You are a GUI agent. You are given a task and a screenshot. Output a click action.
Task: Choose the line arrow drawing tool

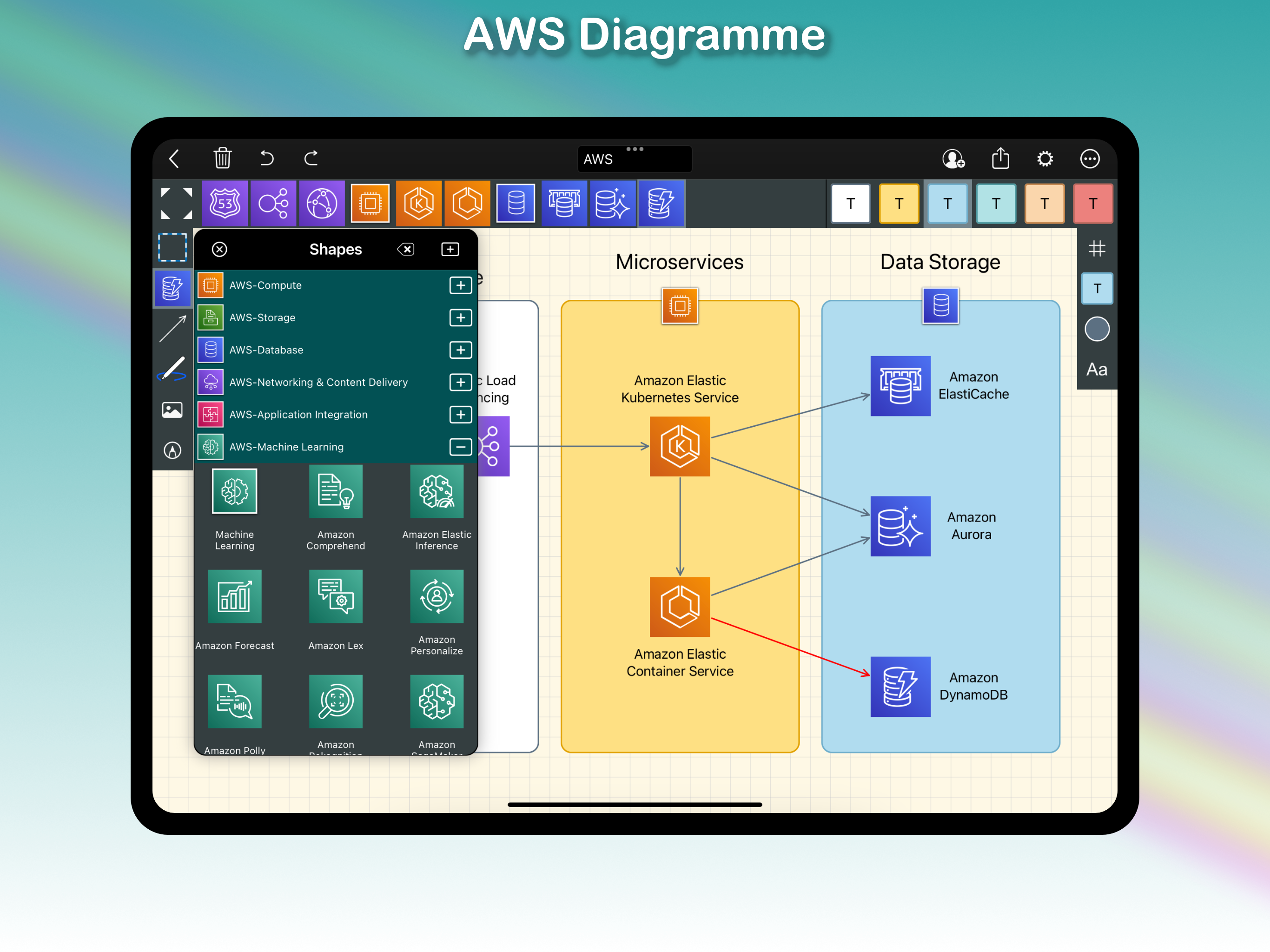(x=172, y=329)
